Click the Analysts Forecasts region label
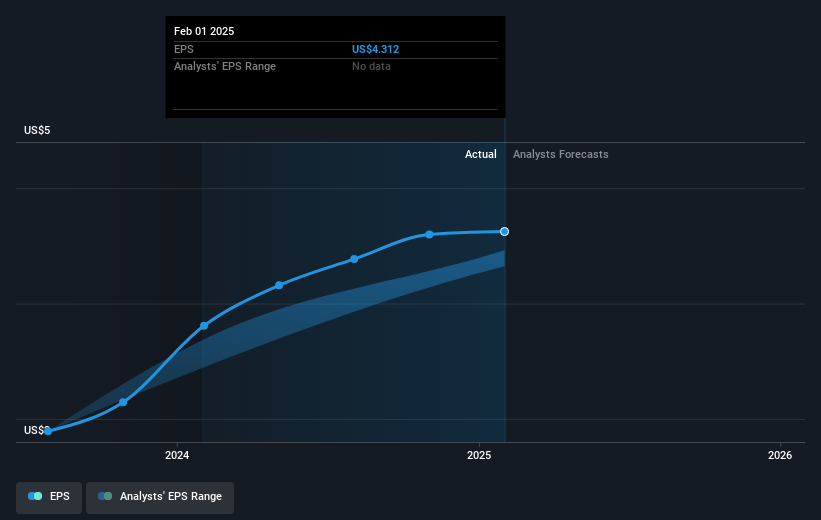The width and height of the screenshot is (821, 520). [x=561, y=154]
